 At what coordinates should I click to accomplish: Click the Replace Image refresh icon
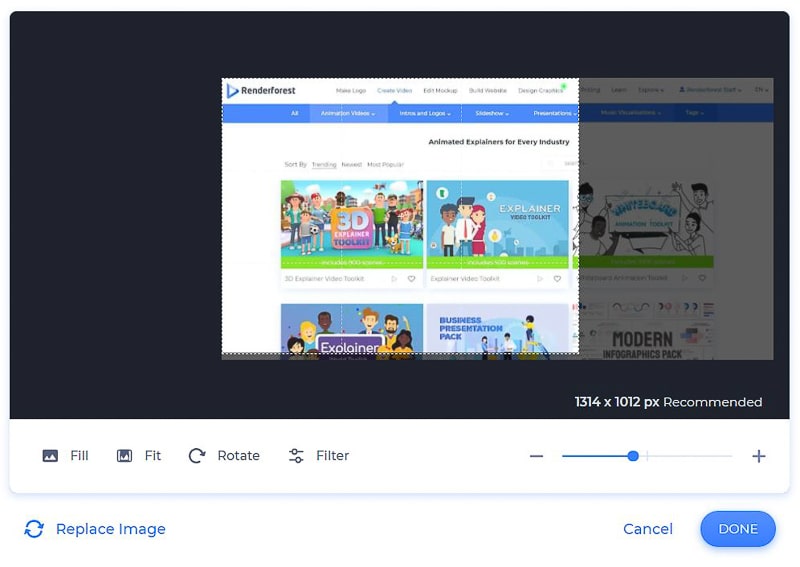coord(34,529)
